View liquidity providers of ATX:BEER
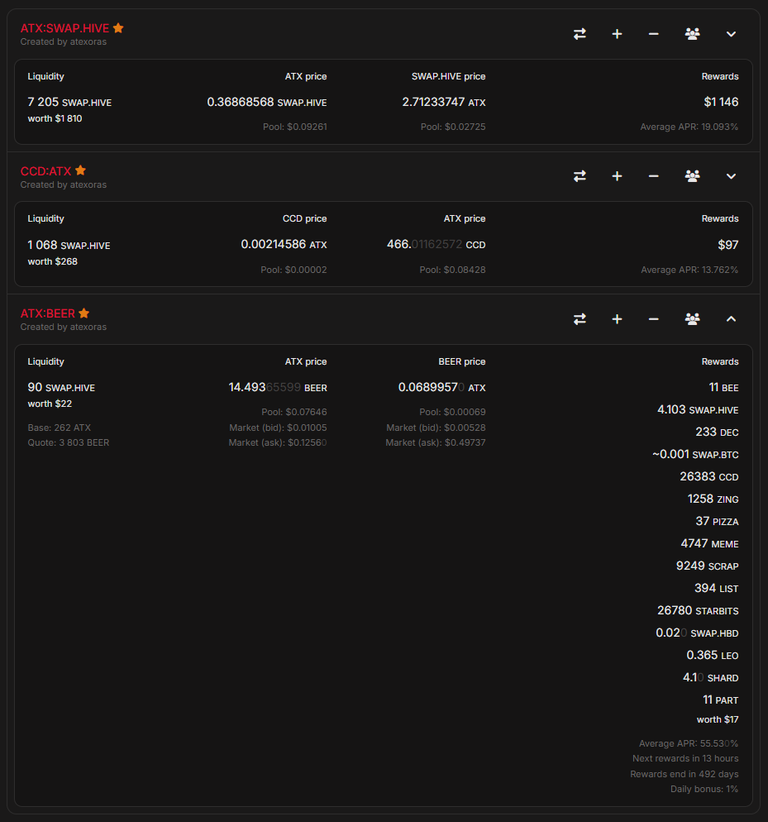 click(x=692, y=319)
